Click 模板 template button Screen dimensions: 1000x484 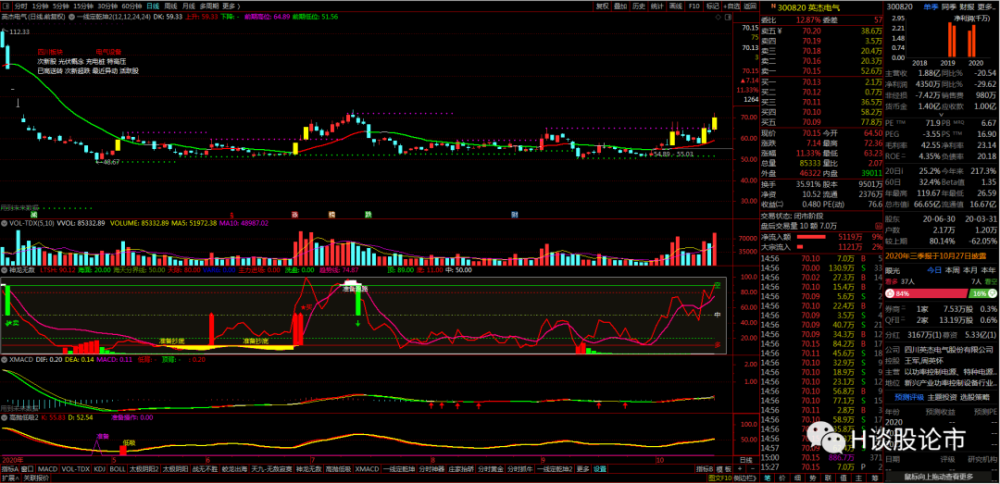point(724,469)
